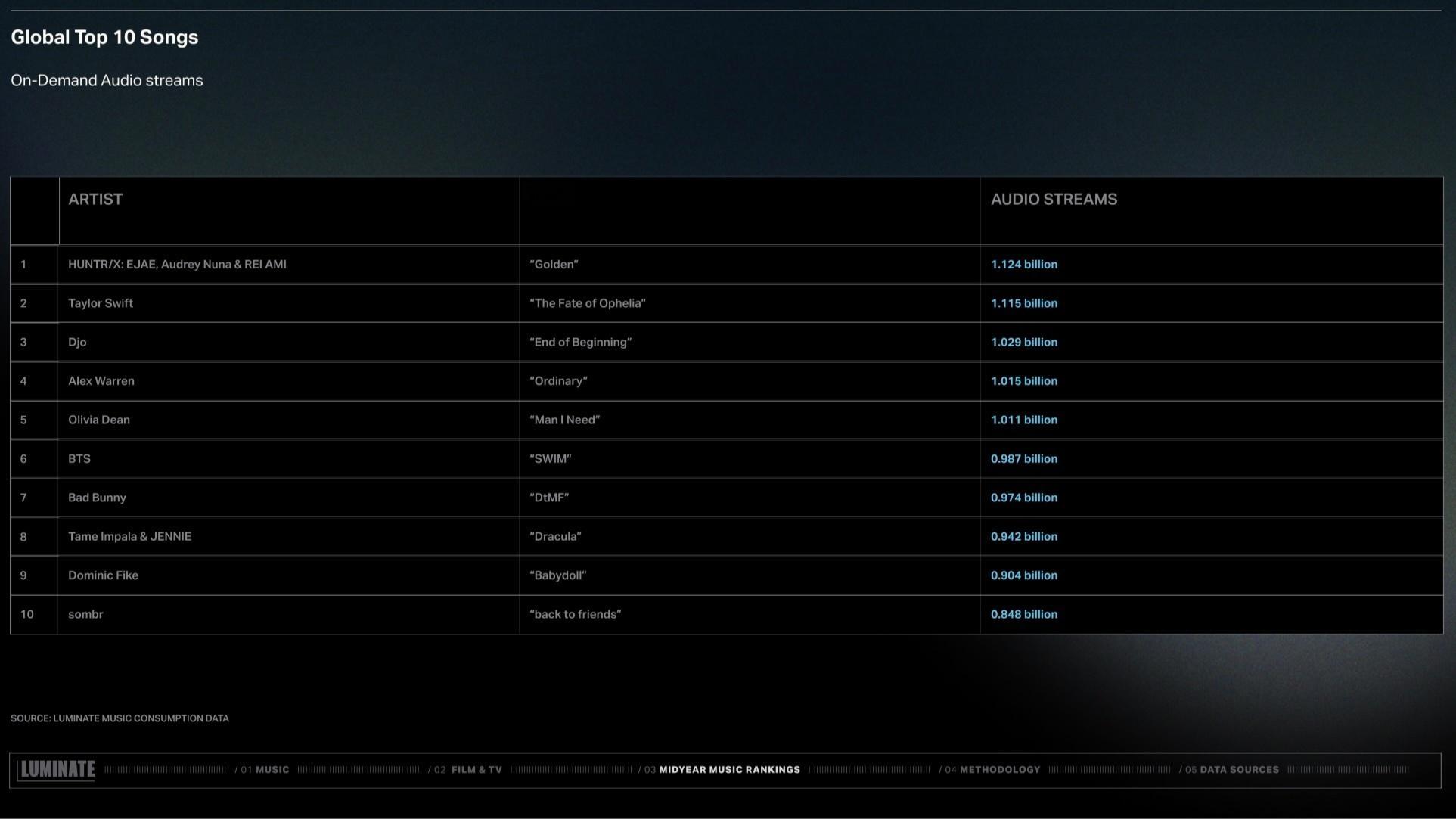
Task: Select artist BTS
Action: [79, 459]
